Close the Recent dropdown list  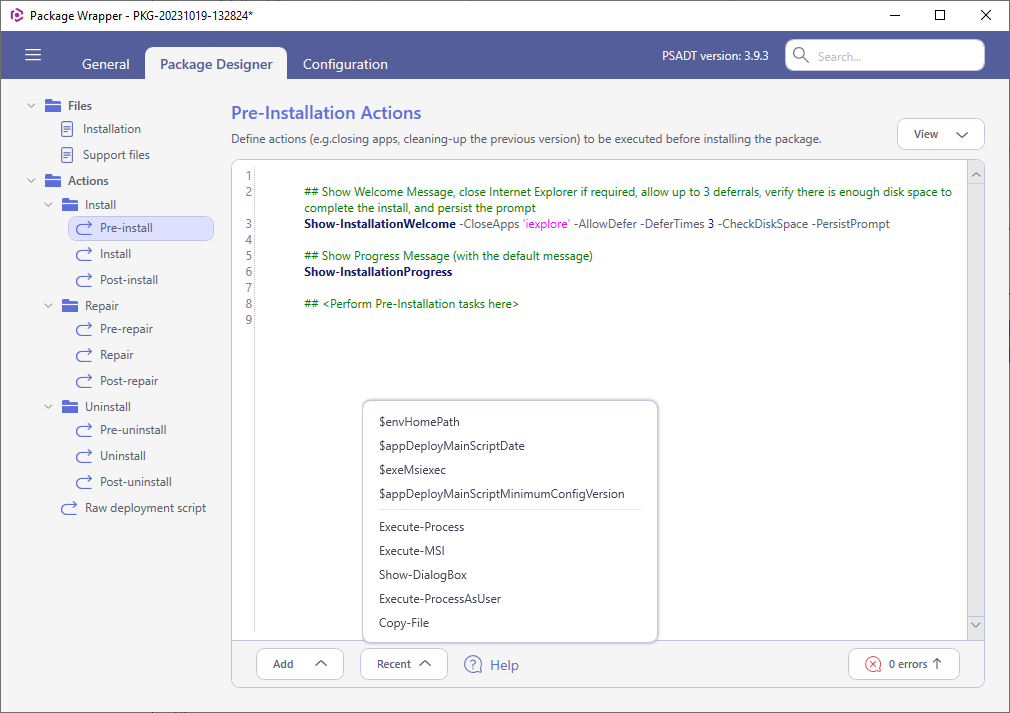(x=403, y=664)
